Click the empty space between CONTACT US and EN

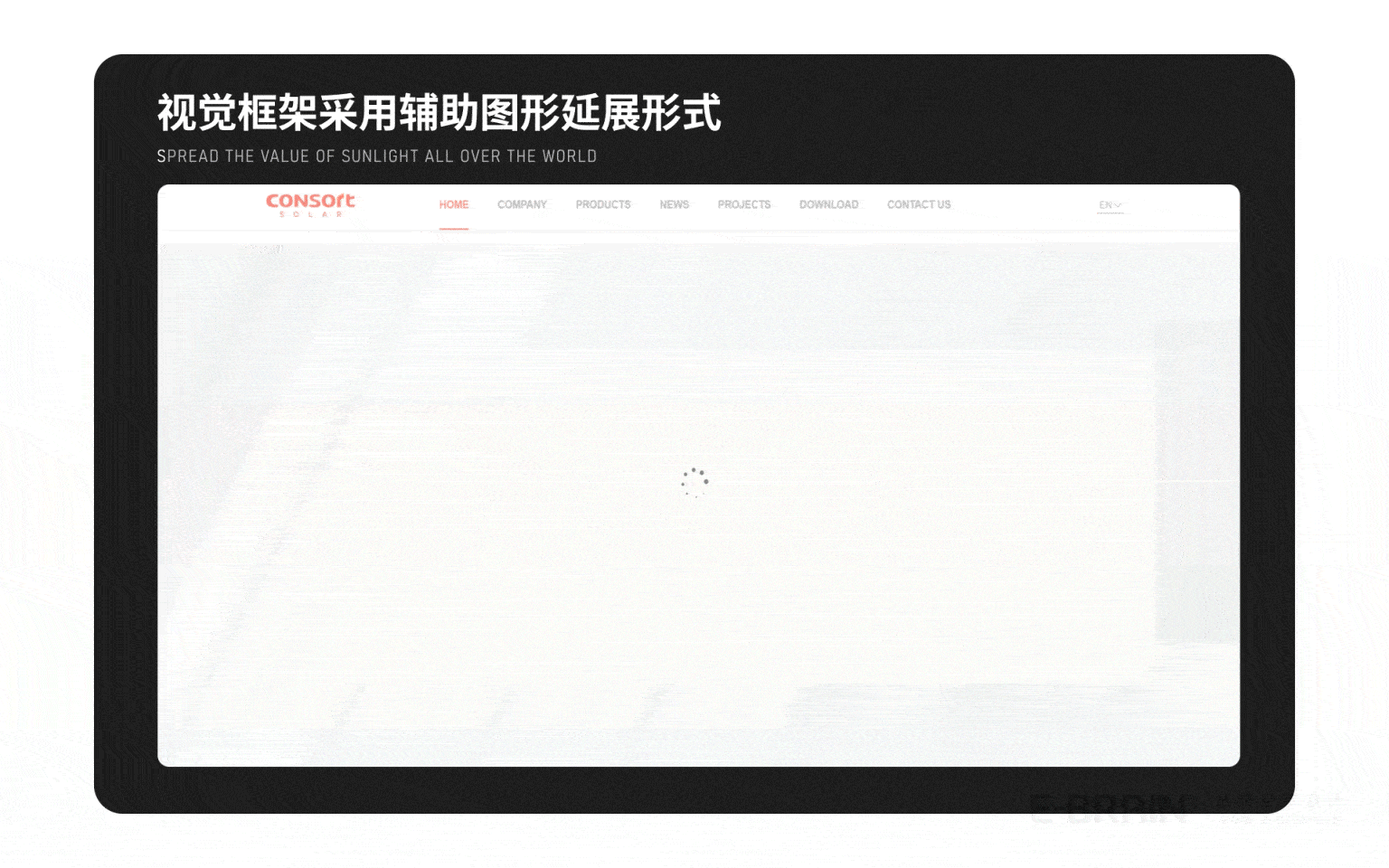coord(1022,205)
